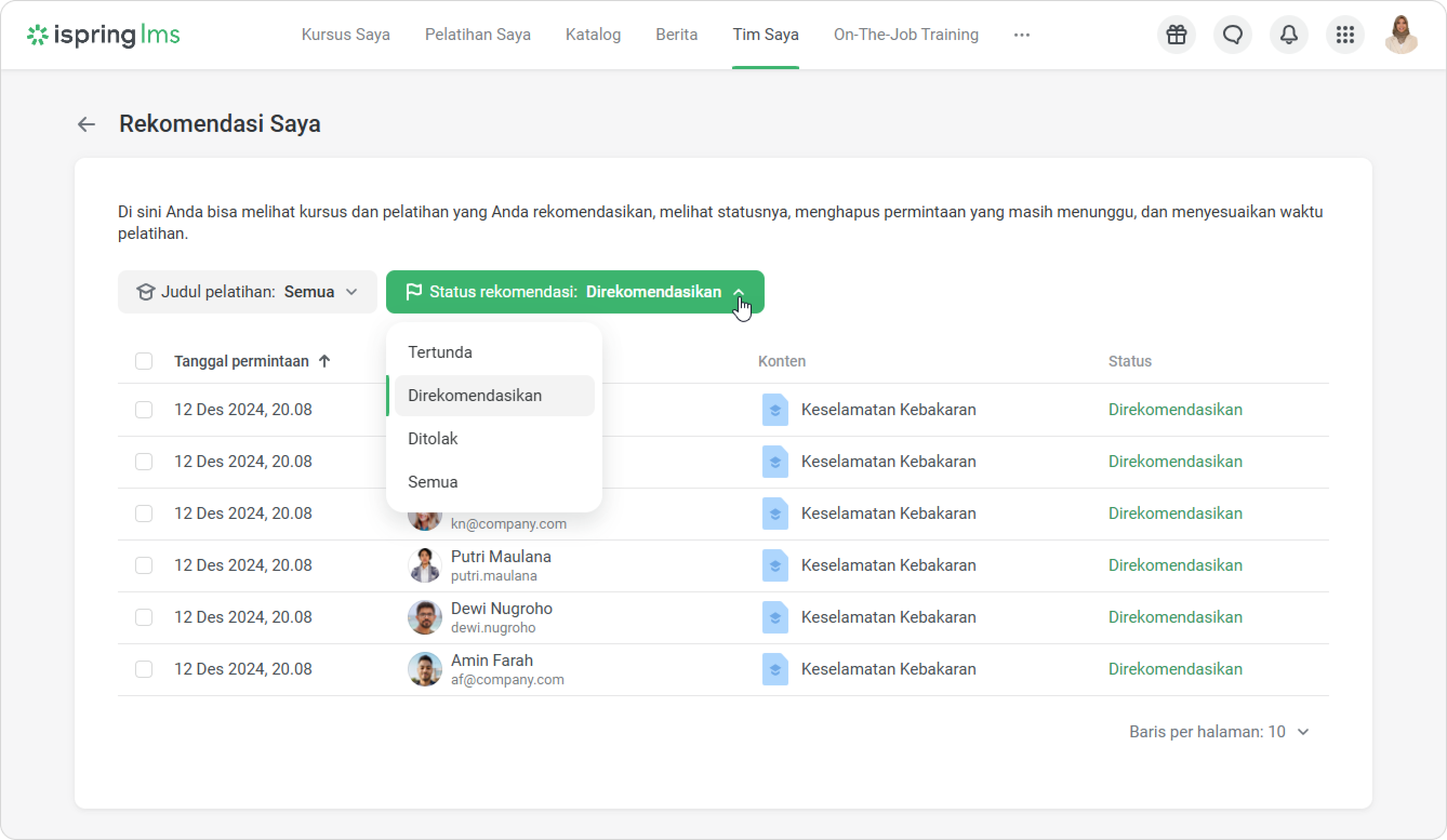Click the iSpring LMS logo
Screen dimensions: 1447x840
(x=103, y=35)
